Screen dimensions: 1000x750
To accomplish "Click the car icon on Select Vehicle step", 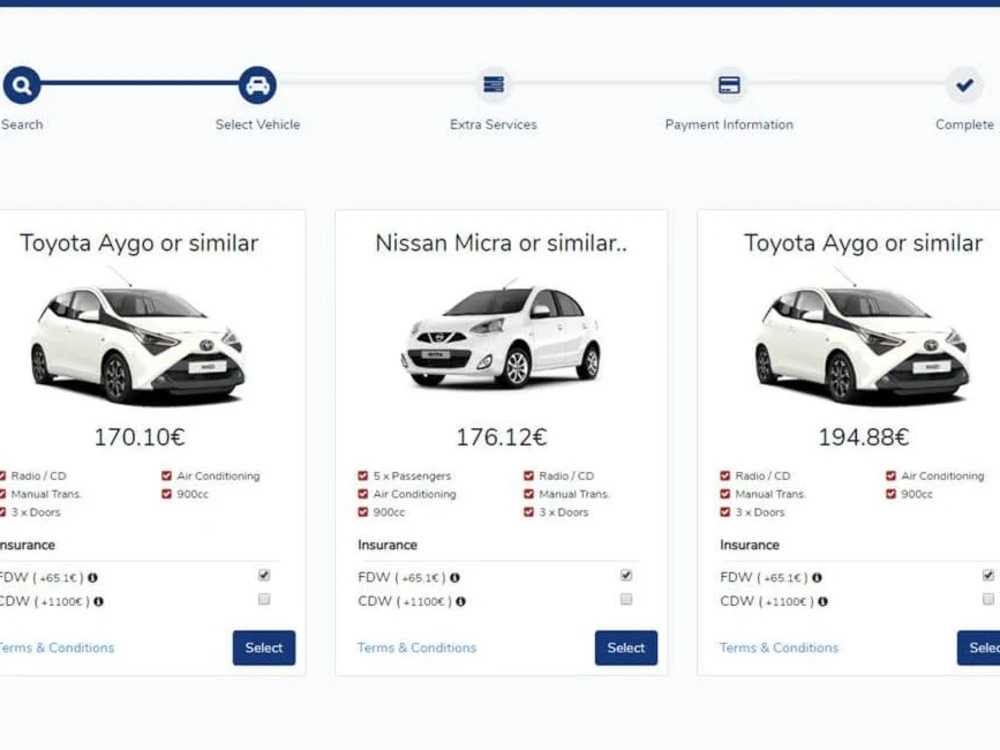I will pos(257,85).
